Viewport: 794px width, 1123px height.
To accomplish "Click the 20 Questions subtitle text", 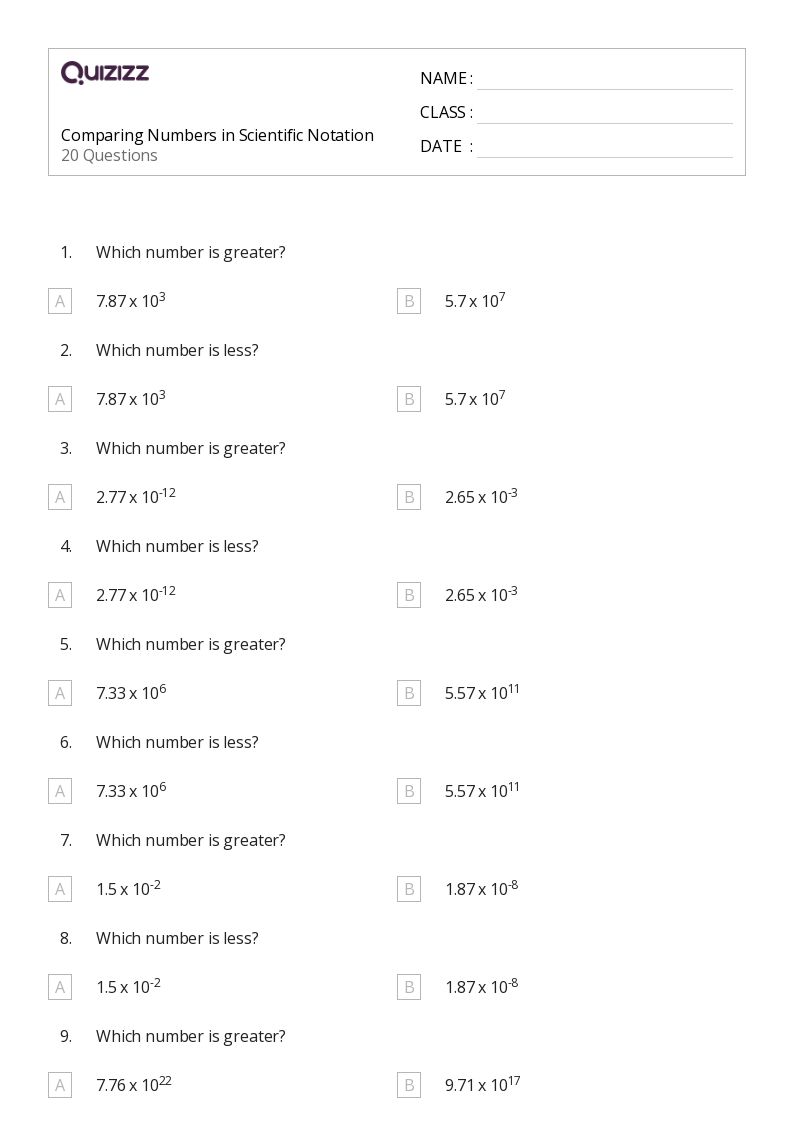I will click(x=109, y=156).
